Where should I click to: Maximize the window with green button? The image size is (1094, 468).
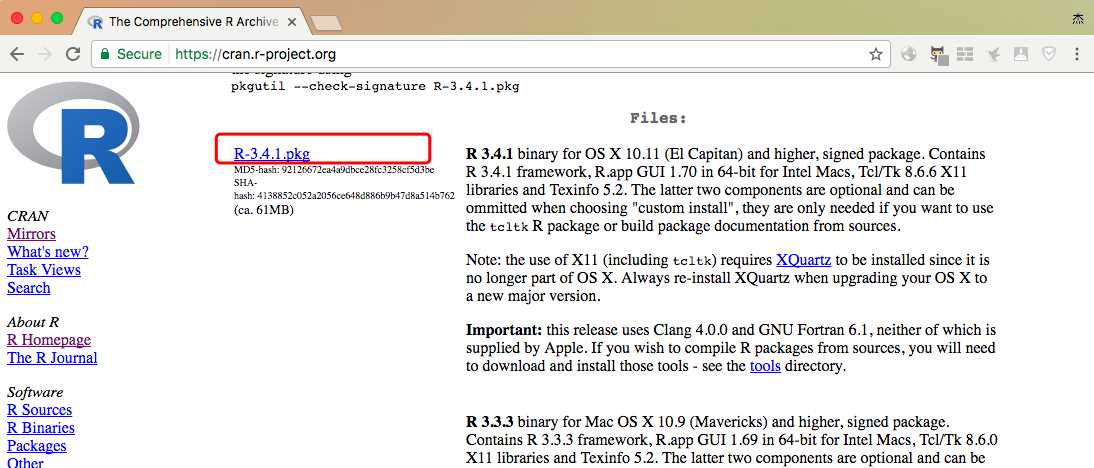[57, 18]
